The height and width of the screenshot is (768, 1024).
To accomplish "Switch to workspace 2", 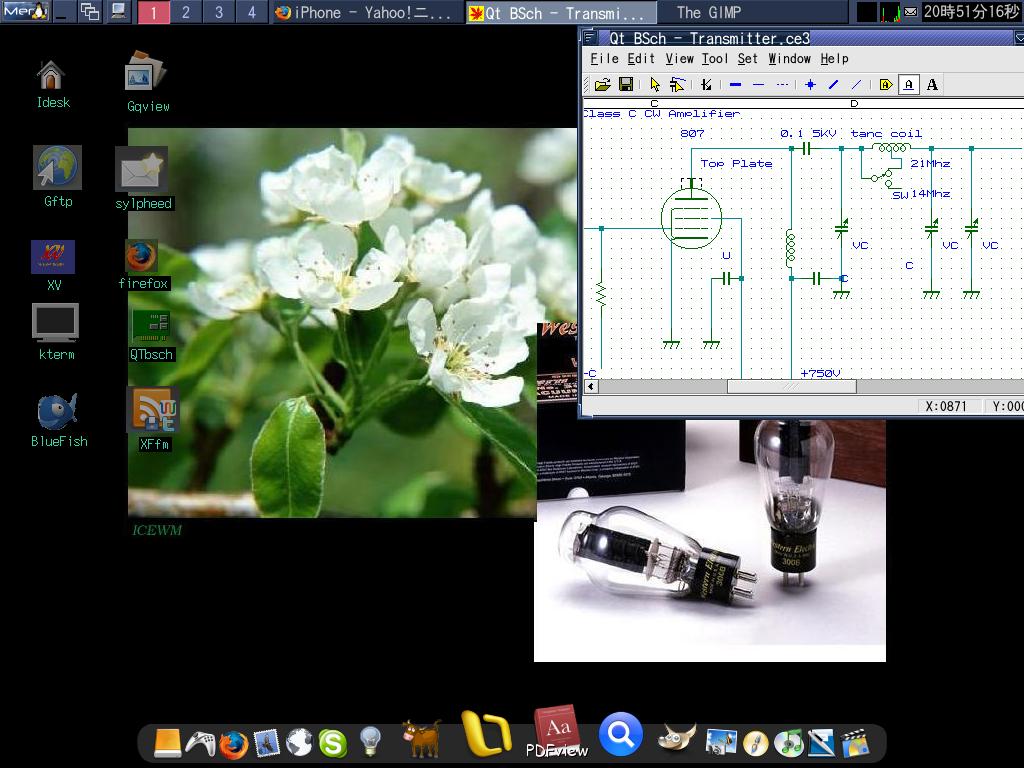I will [184, 12].
